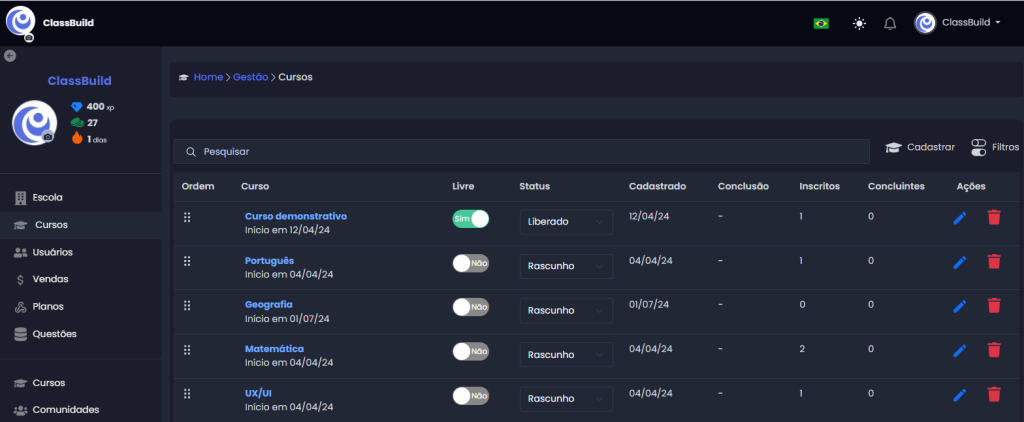Viewport: 1024px width, 422px height.
Task: Click the Ordem column header
Action: [198, 186]
